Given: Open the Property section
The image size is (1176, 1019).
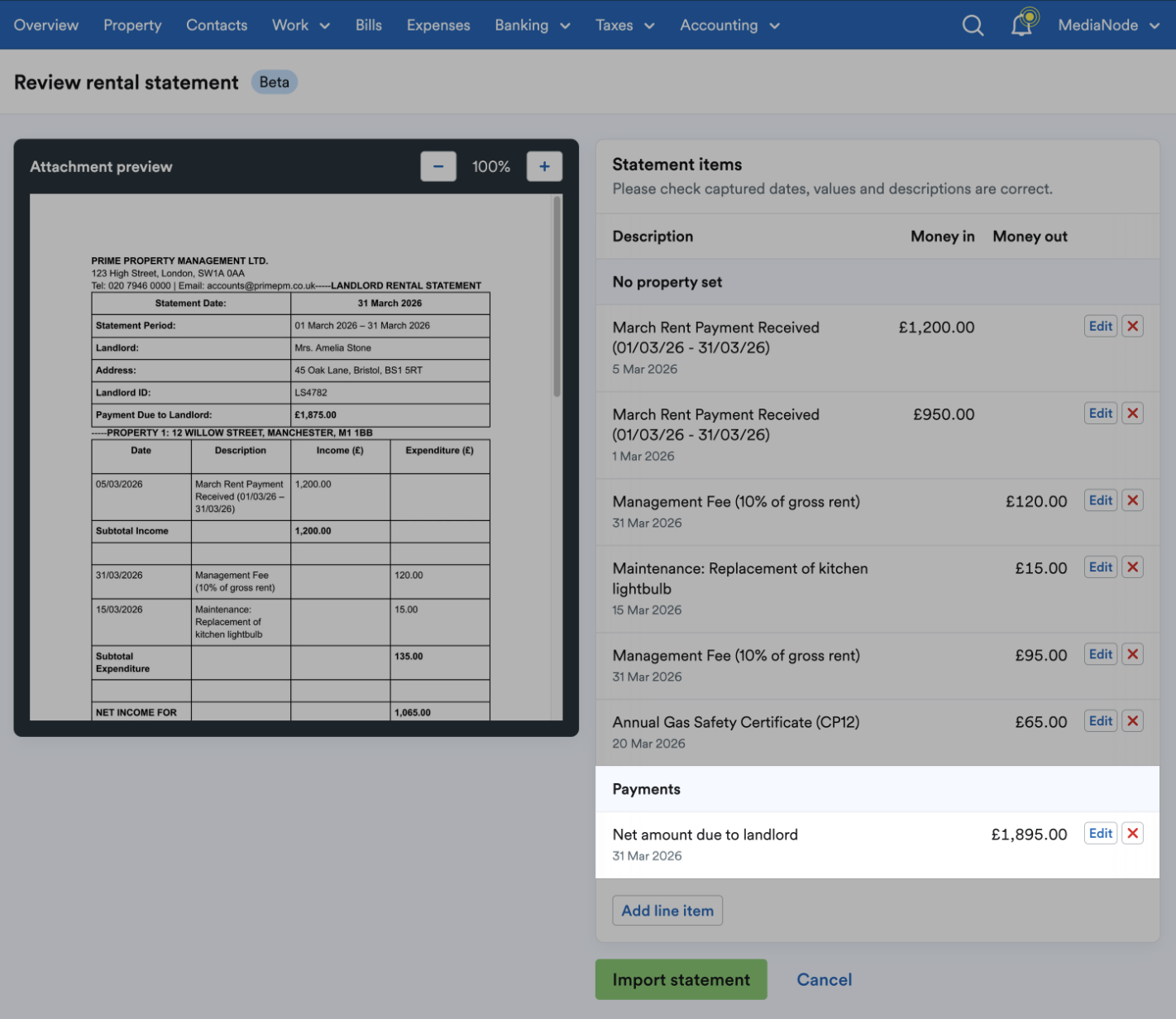Looking at the screenshot, I should 132,26.
